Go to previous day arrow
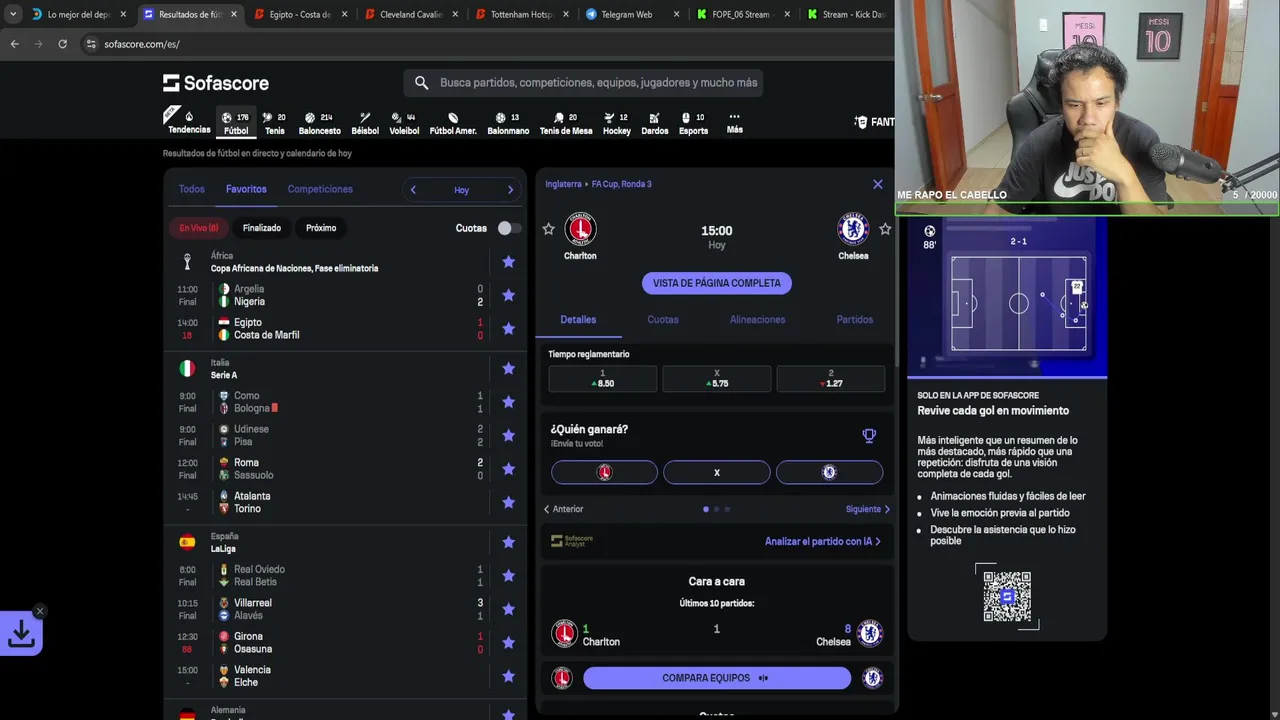This screenshot has height=720, width=1280. click(x=413, y=190)
